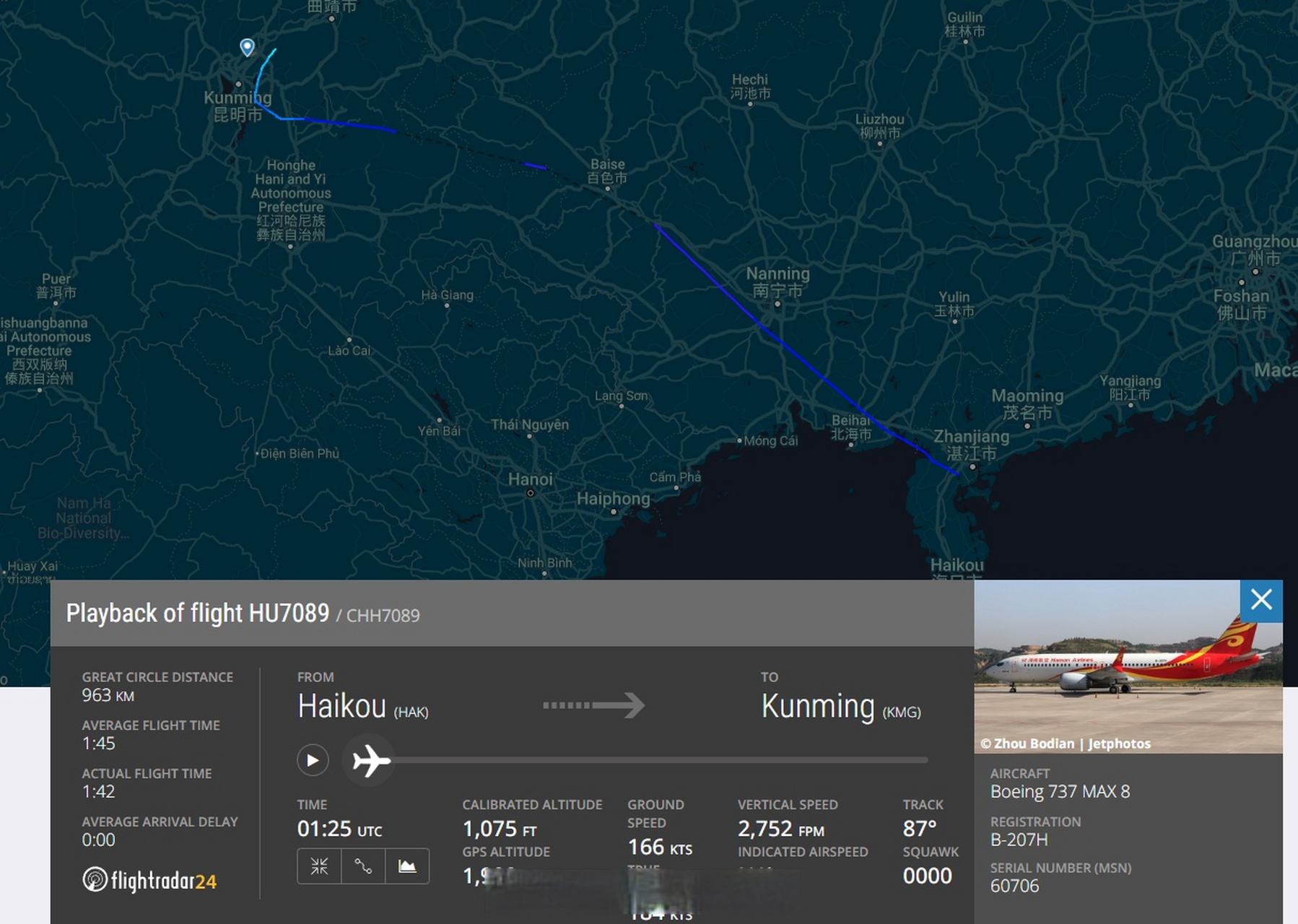Toggle the flight route path icon

[x=363, y=866]
